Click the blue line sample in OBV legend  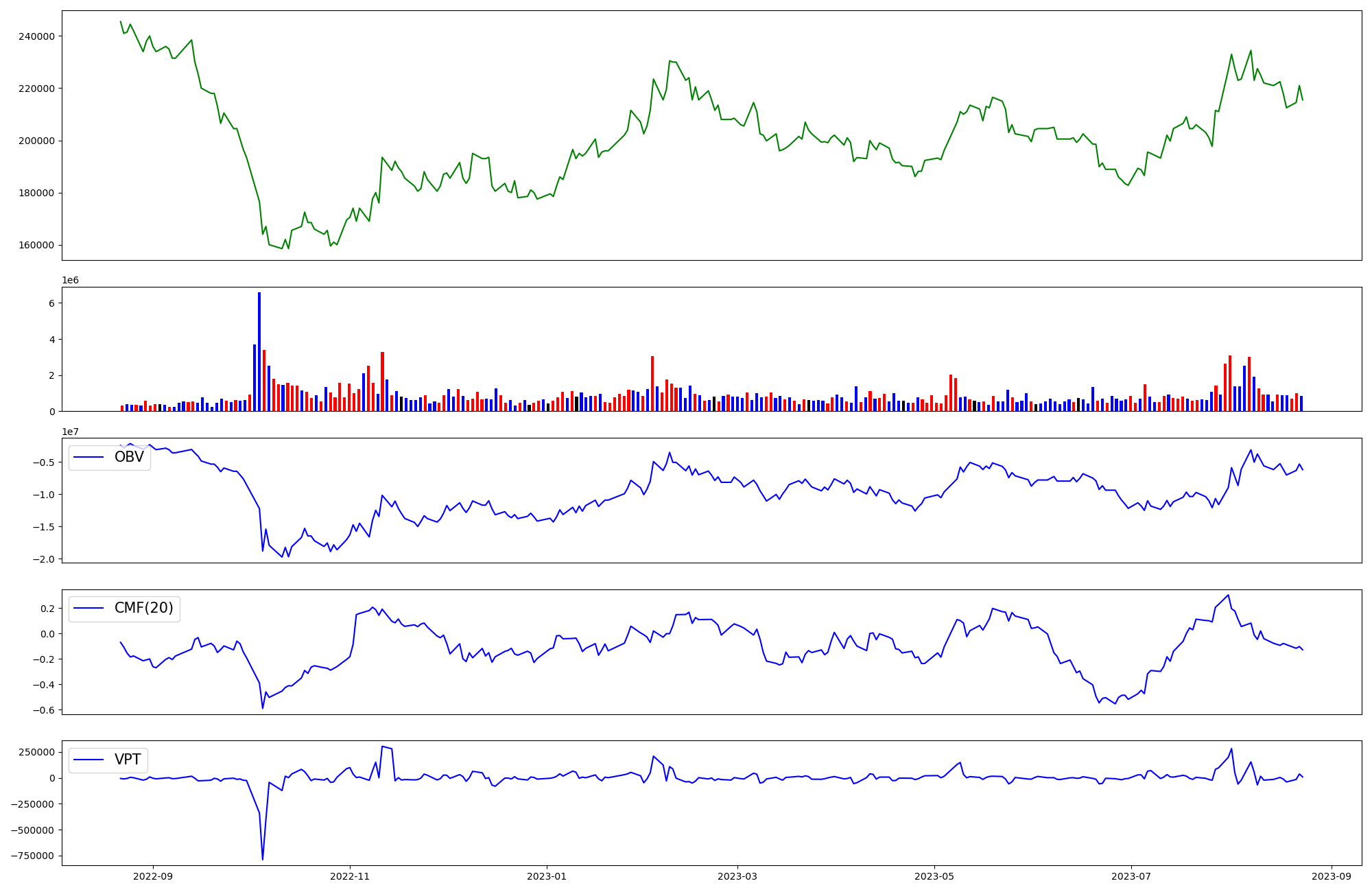click(88, 457)
